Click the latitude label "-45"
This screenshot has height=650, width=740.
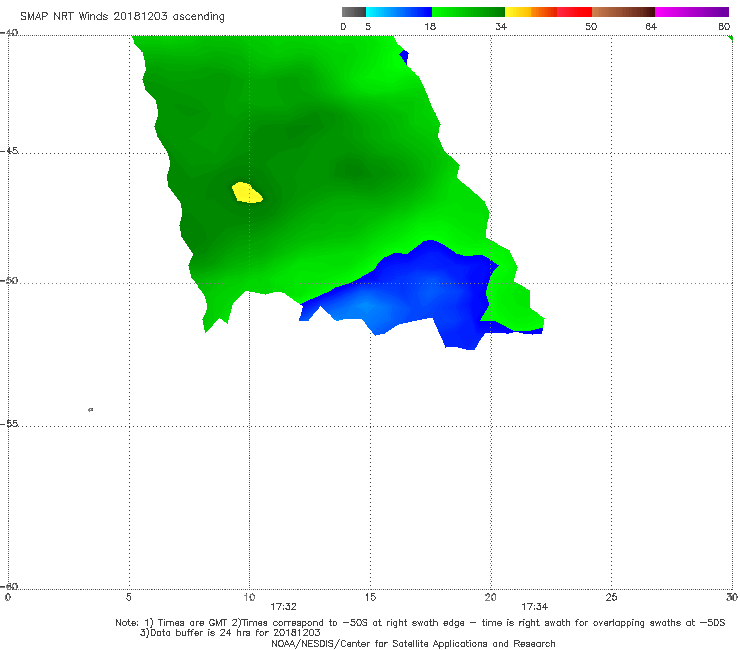[x=9, y=151]
